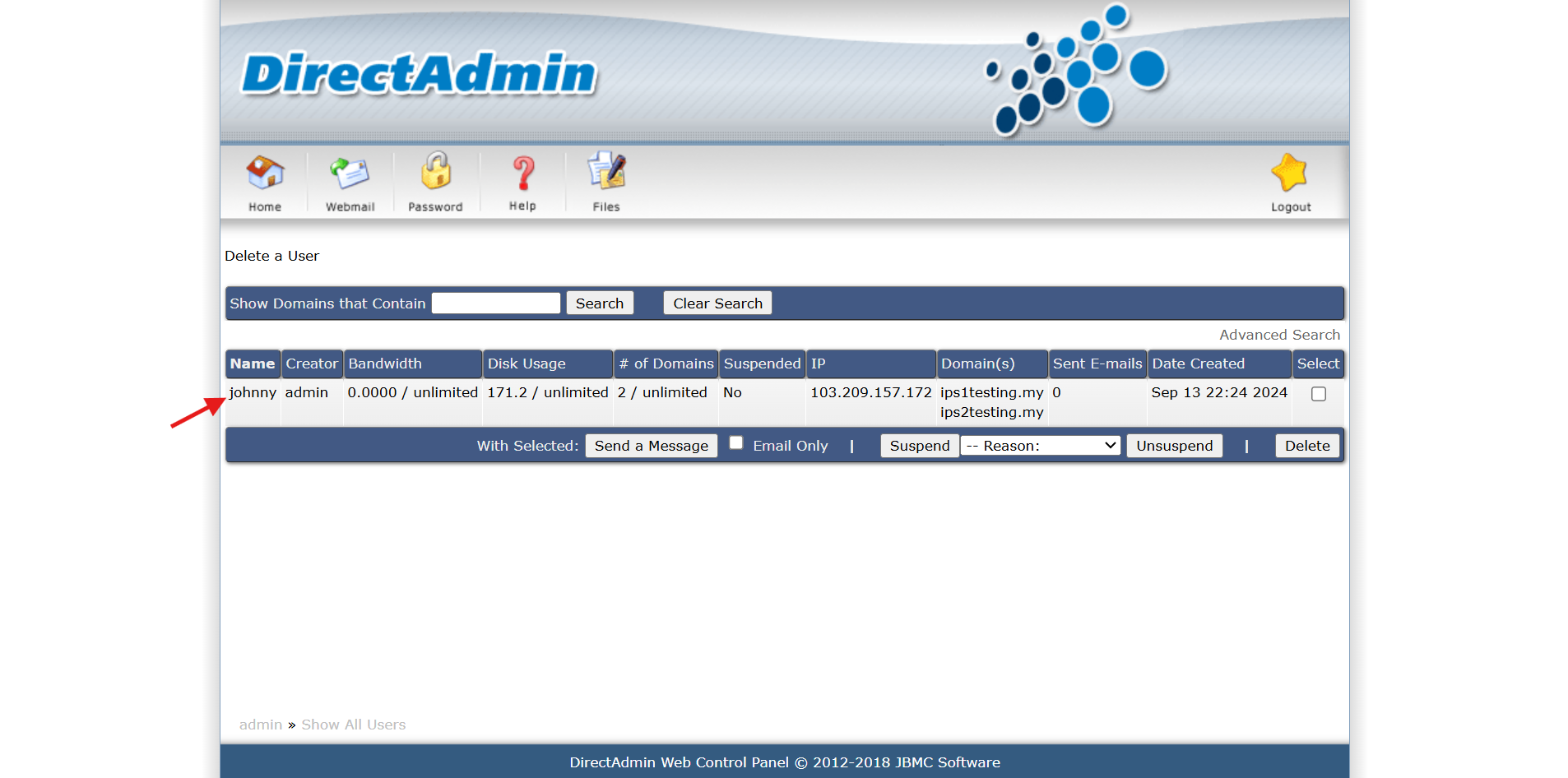Screen dimensions: 1568x778
Task: Click the Password padlock icon
Action: [x=435, y=183]
